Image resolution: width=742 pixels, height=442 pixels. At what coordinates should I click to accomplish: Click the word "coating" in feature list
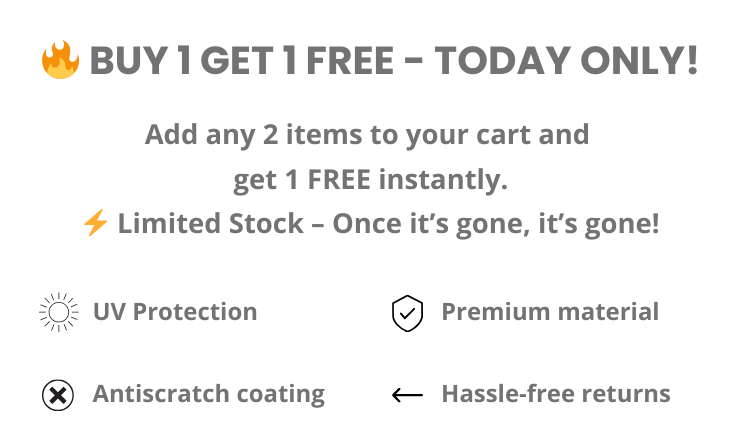[x=281, y=395]
